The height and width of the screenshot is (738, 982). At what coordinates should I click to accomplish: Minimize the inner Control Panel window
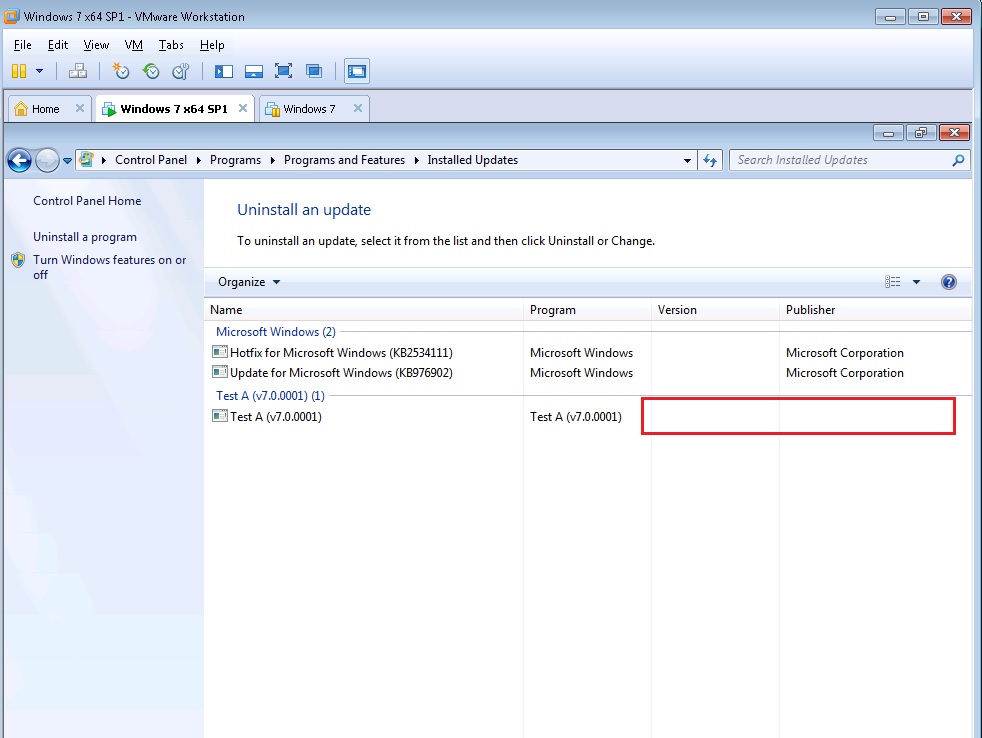point(888,133)
